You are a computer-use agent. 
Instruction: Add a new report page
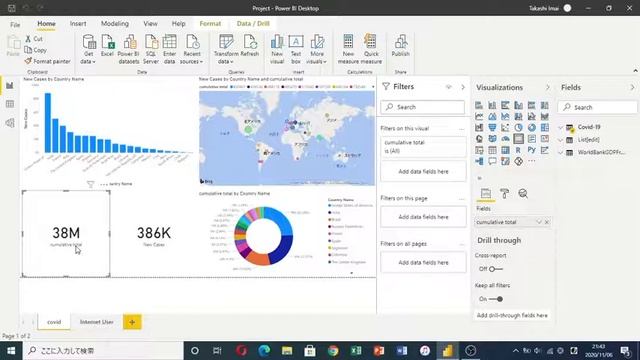(x=132, y=322)
